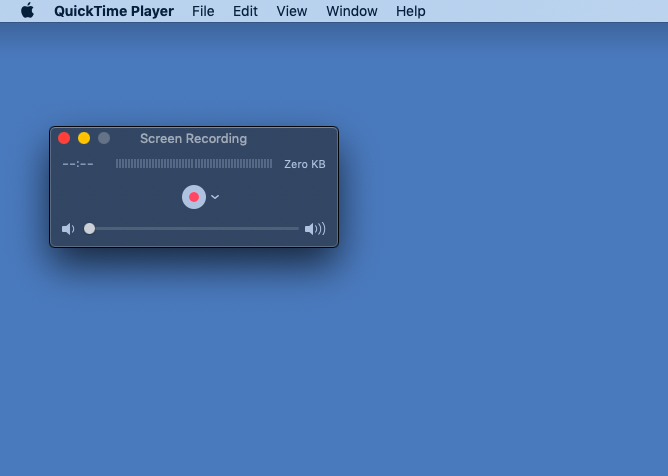Click the low volume speaker icon
The height and width of the screenshot is (476, 668).
(68, 229)
